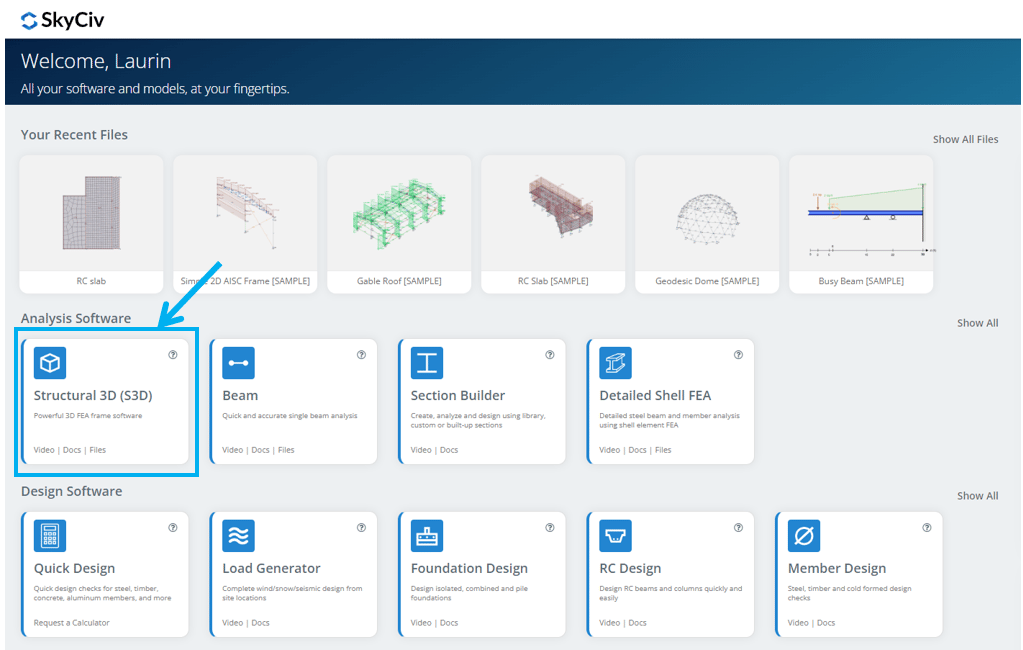Select the Detailed Shell FEA title

pyautogui.click(x=655, y=395)
